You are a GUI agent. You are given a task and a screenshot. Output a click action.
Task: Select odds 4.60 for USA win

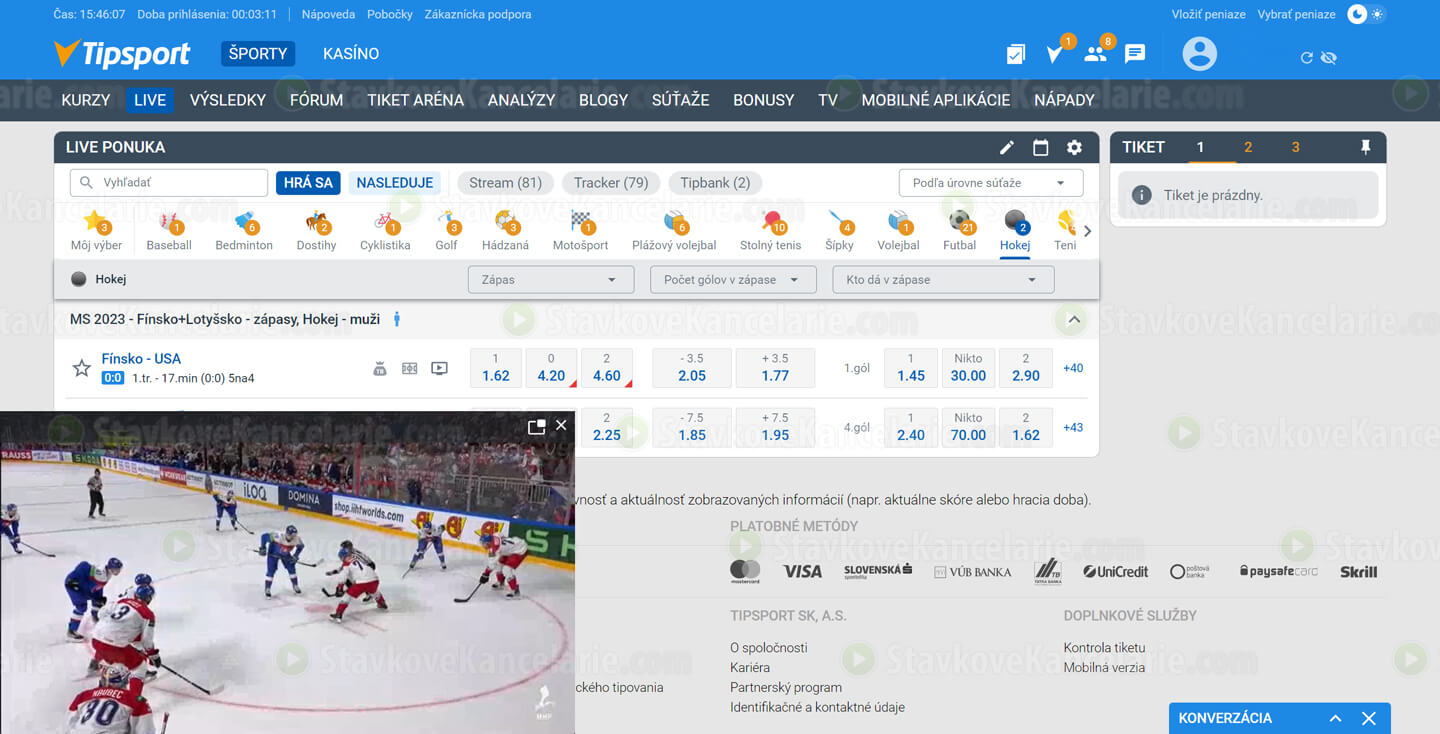[607, 367]
